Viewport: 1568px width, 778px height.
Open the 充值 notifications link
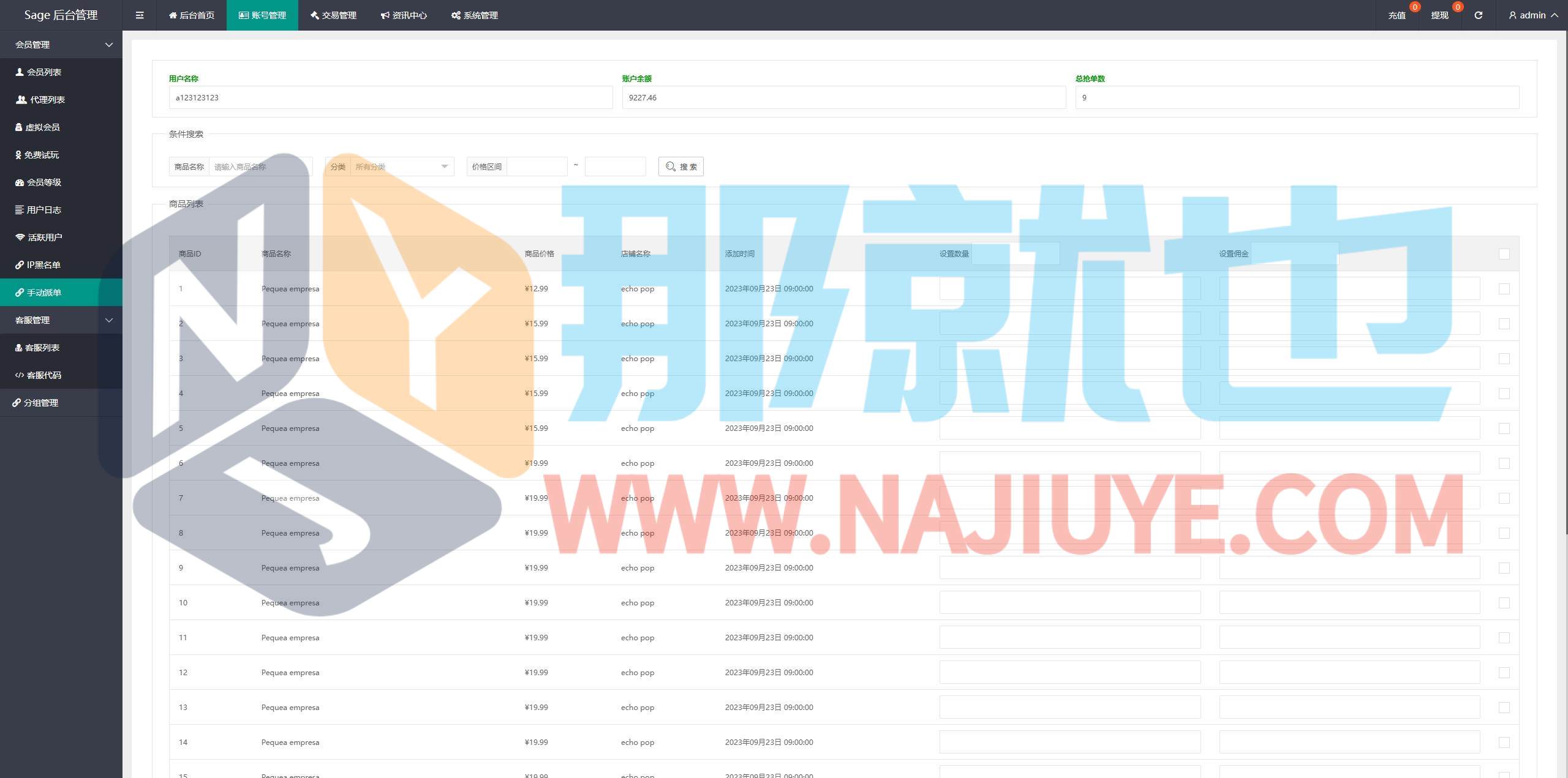click(1396, 15)
